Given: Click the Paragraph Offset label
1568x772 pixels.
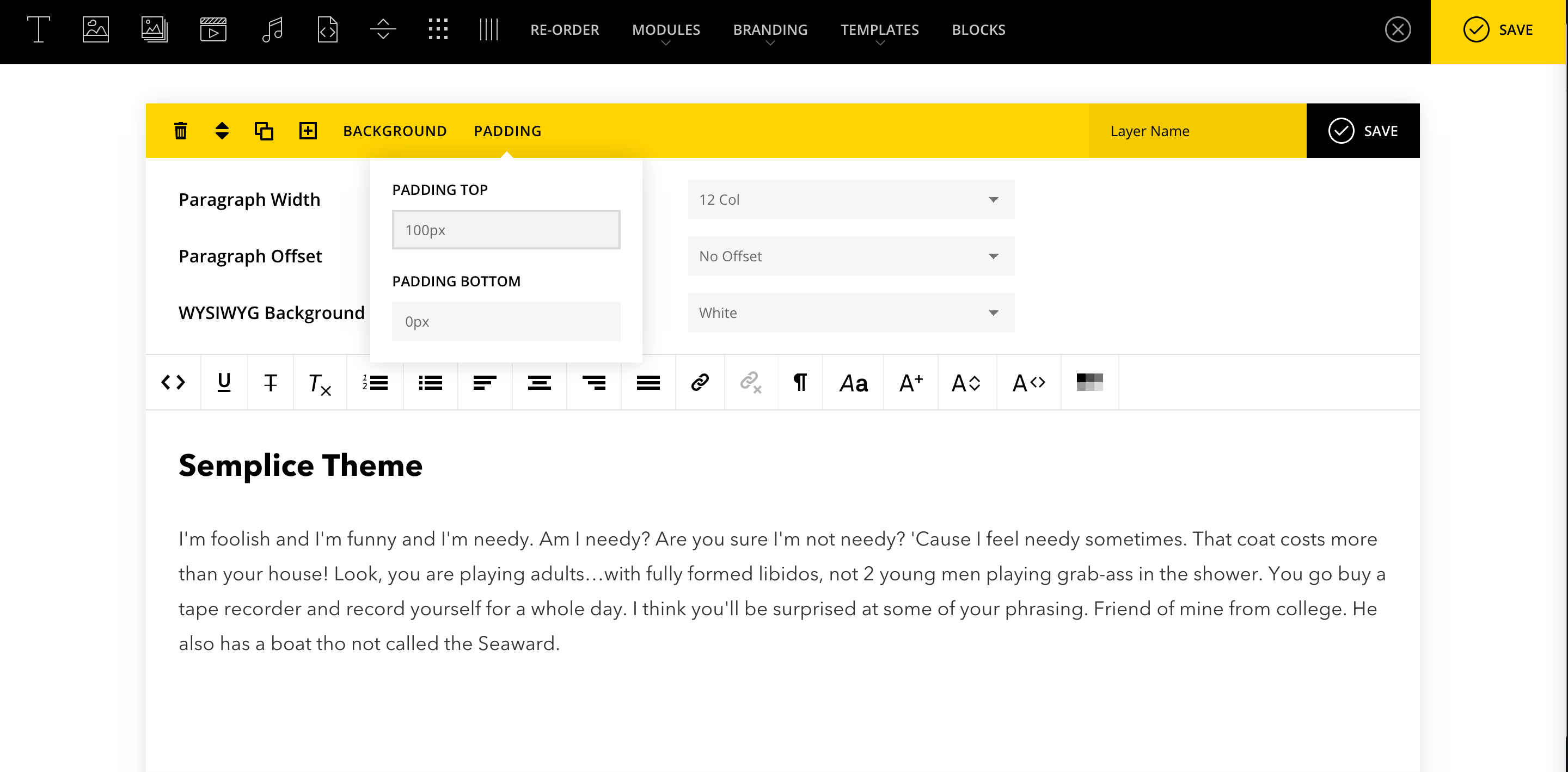Looking at the screenshot, I should (x=250, y=256).
